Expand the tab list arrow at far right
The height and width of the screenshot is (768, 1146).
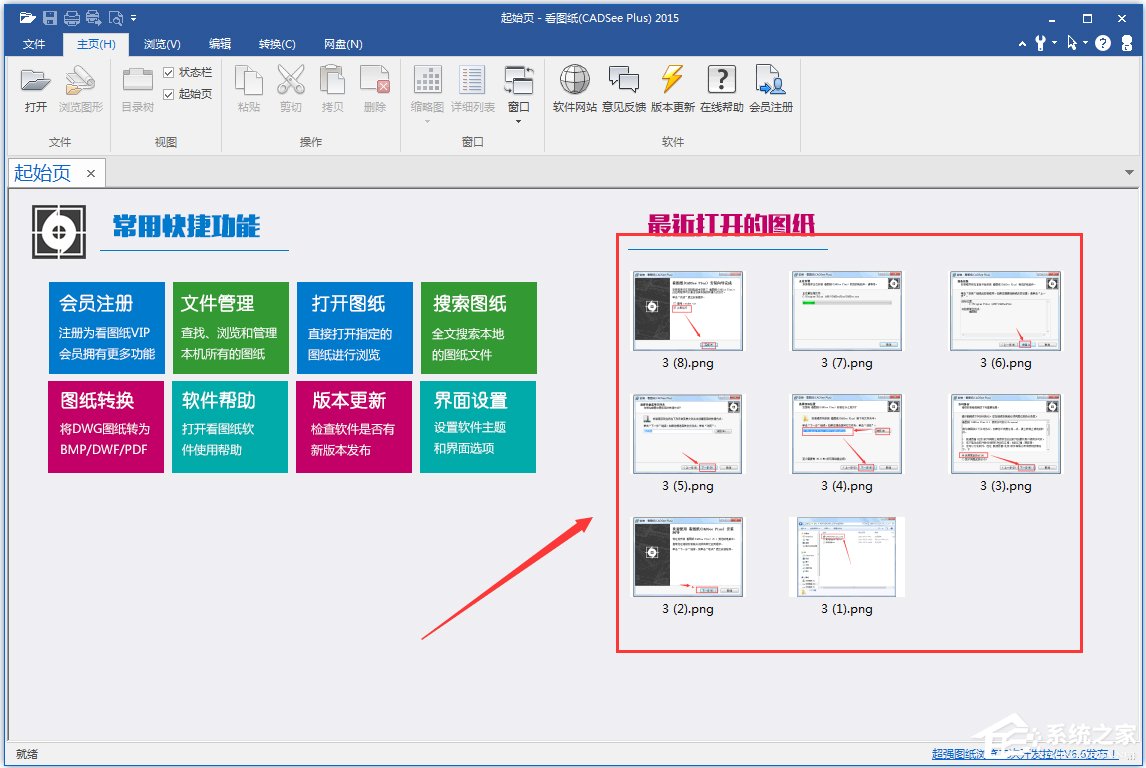[1130, 172]
